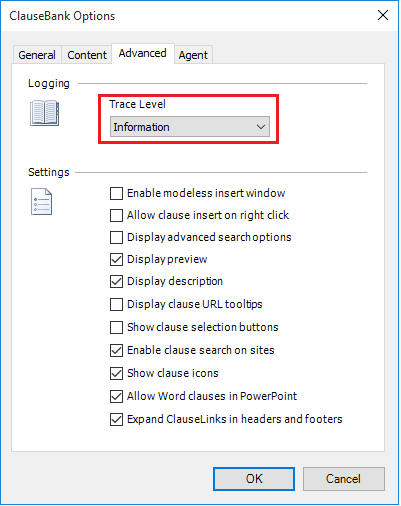Disable Enable clause search on sites

[116, 350]
